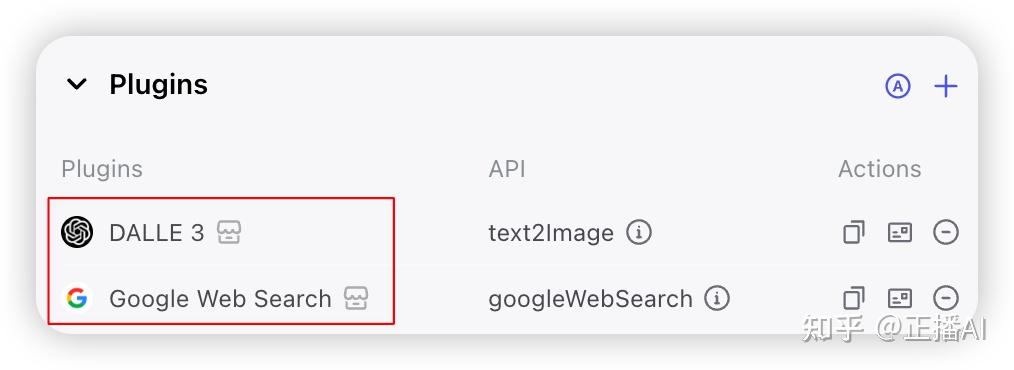The image size is (1014, 370).
Task: Click the Google logo thumbnail
Action: point(77,298)
